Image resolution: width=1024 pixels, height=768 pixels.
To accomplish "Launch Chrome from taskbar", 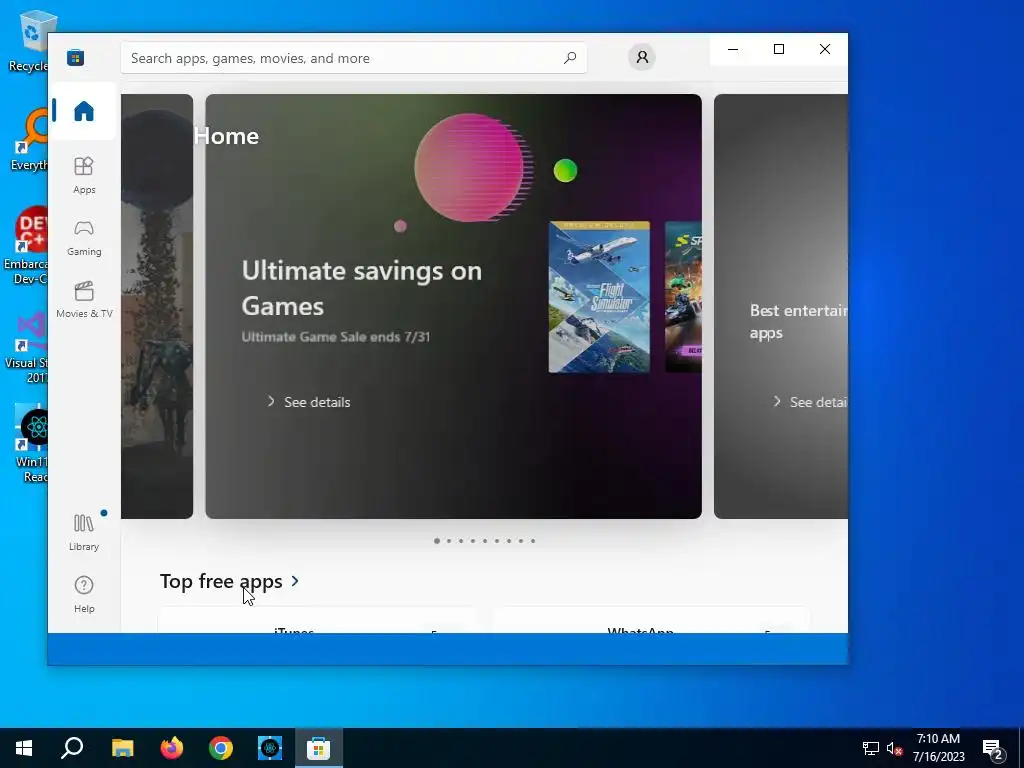I will coord(221,748).
